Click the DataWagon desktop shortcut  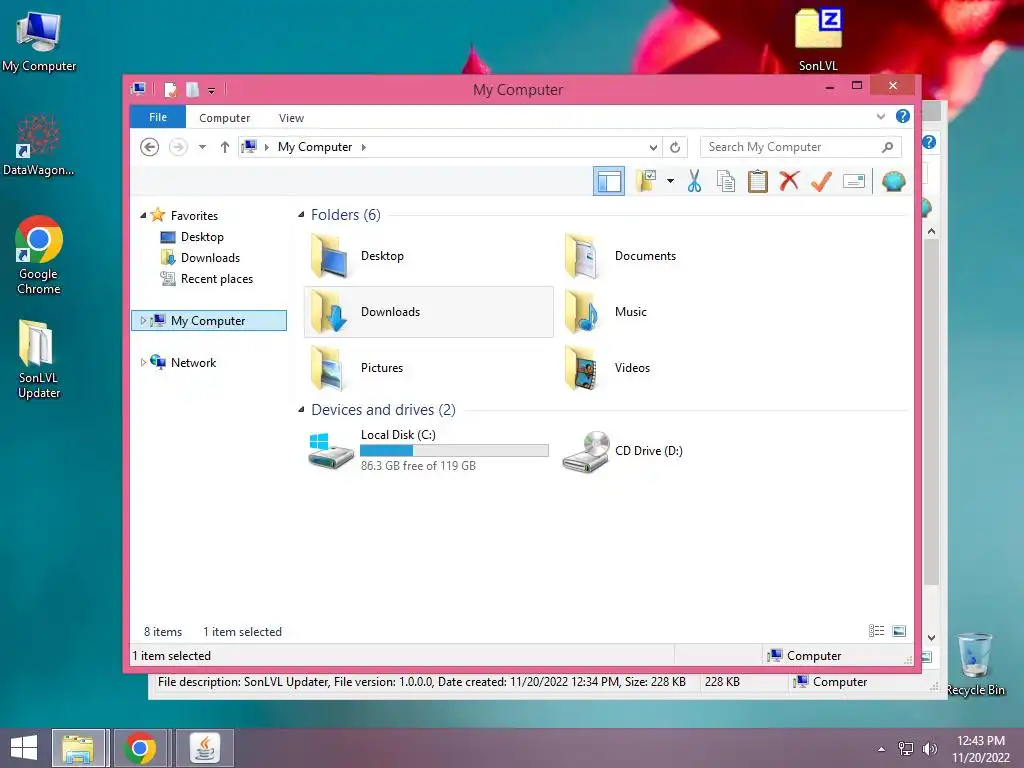(39, 144)
